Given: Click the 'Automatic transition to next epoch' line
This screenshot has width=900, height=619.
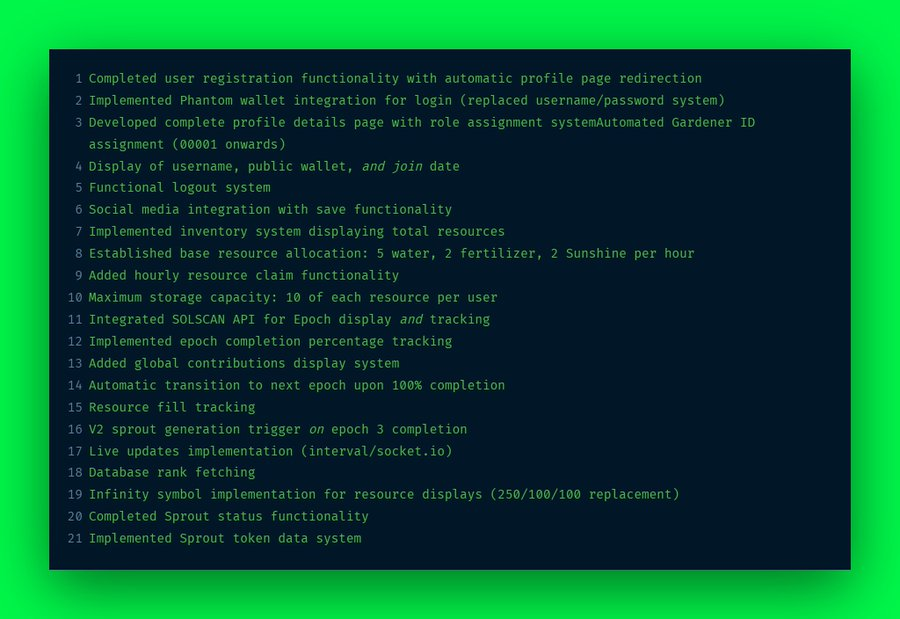Looking at the screenshot, I should [x=296, y=385].
